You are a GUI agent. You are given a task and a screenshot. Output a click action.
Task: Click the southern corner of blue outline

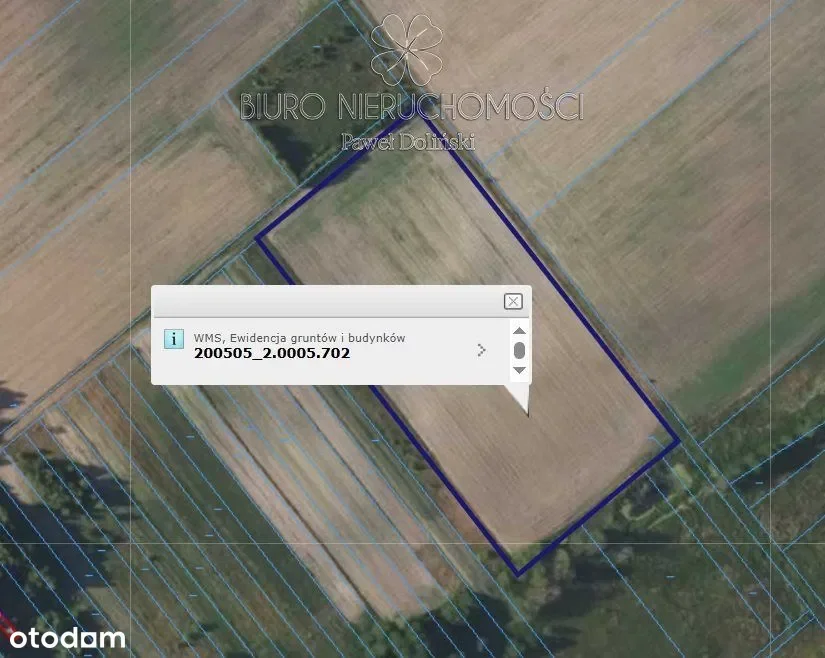pyautogui.click(x=518, y=573)
